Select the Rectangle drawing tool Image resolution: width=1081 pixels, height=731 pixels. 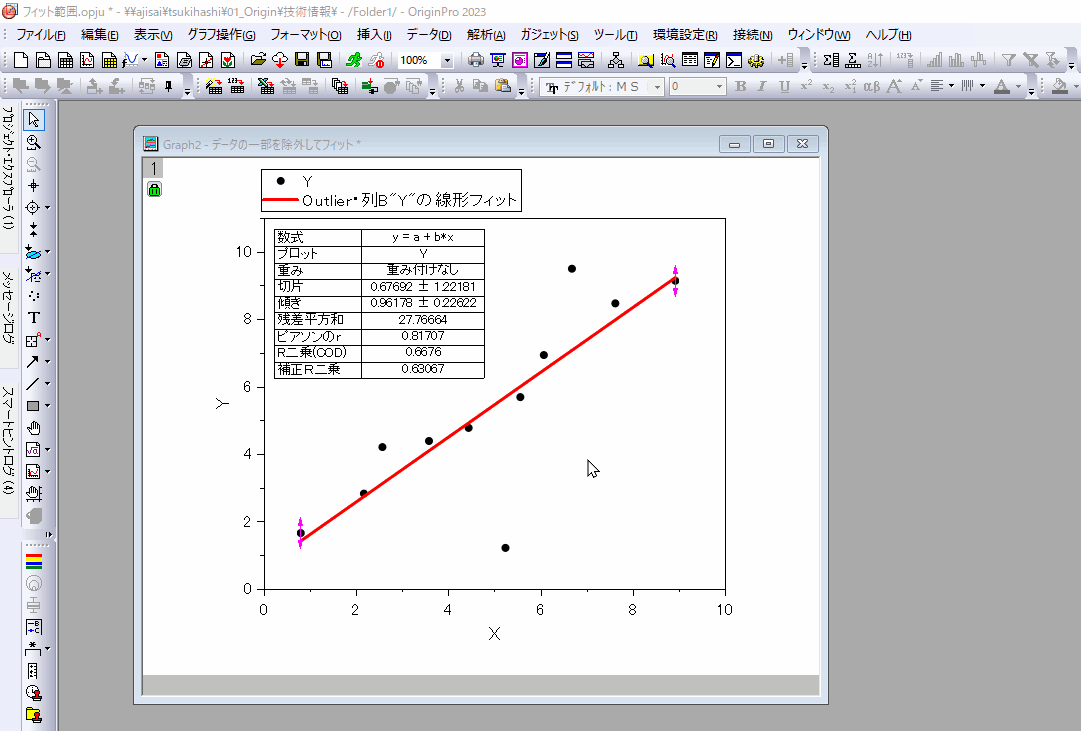tap(32, 405)
